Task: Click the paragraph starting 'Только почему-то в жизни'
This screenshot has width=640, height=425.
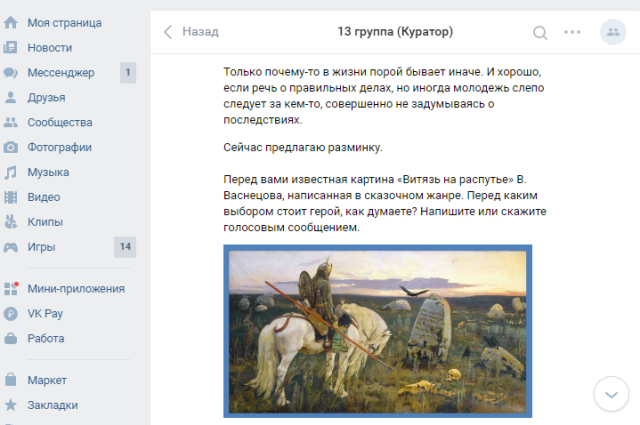Action: (384, 96)
